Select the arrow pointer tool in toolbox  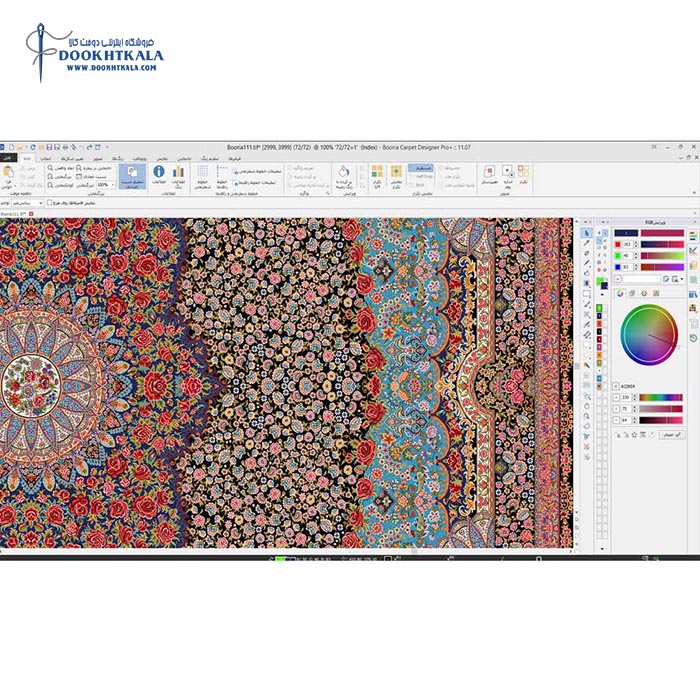click(x=587, y=233)
